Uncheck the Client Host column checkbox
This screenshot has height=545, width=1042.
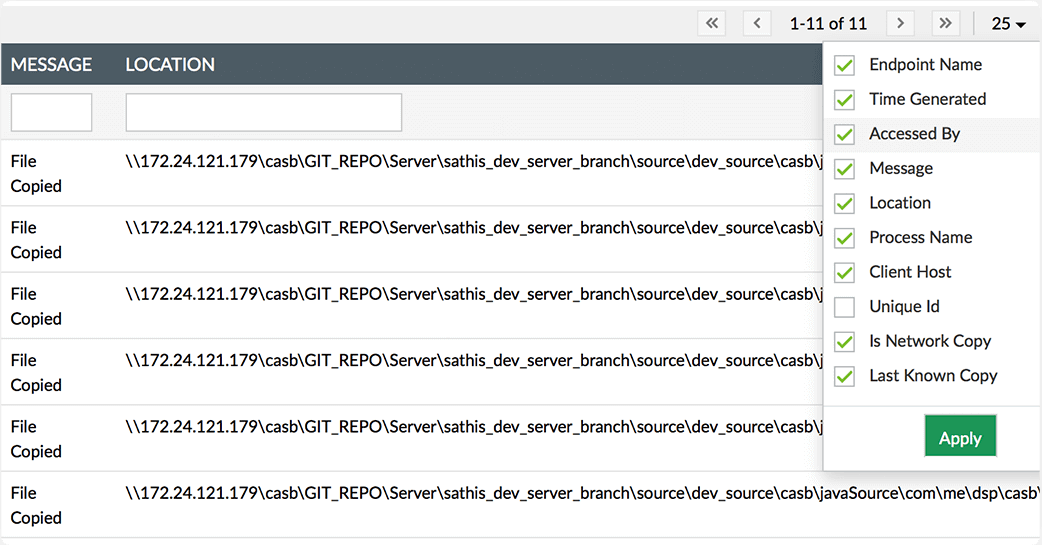(845, 272)
